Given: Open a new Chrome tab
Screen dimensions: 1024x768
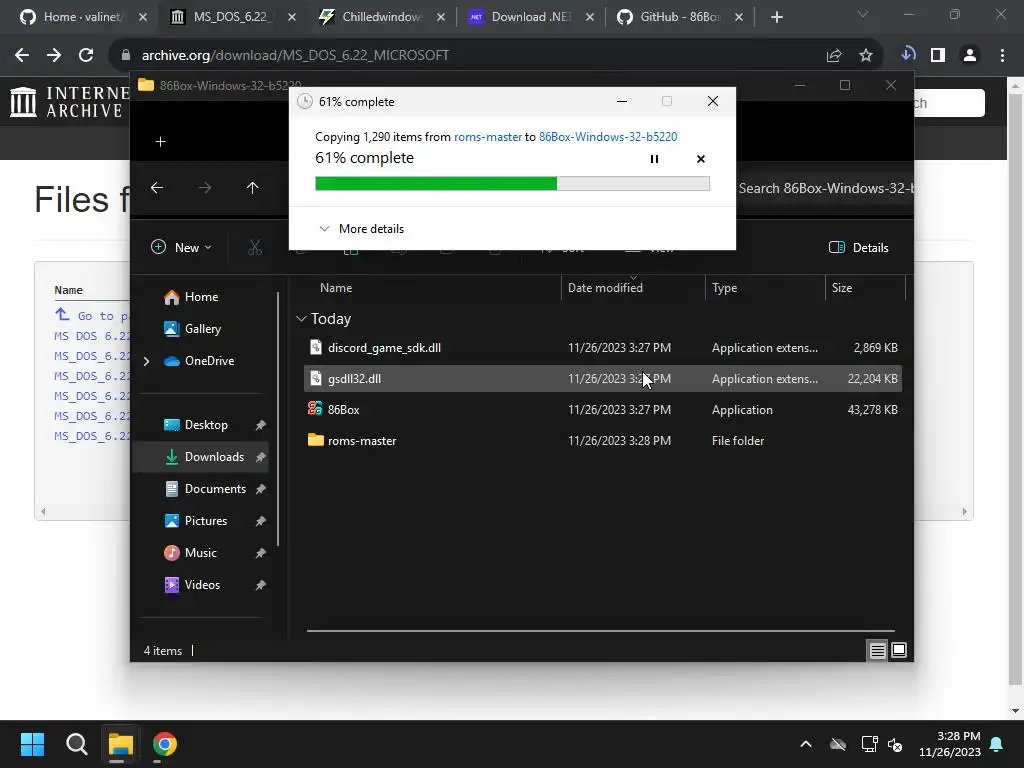Looking at the screenshot, I should point(776,17).
